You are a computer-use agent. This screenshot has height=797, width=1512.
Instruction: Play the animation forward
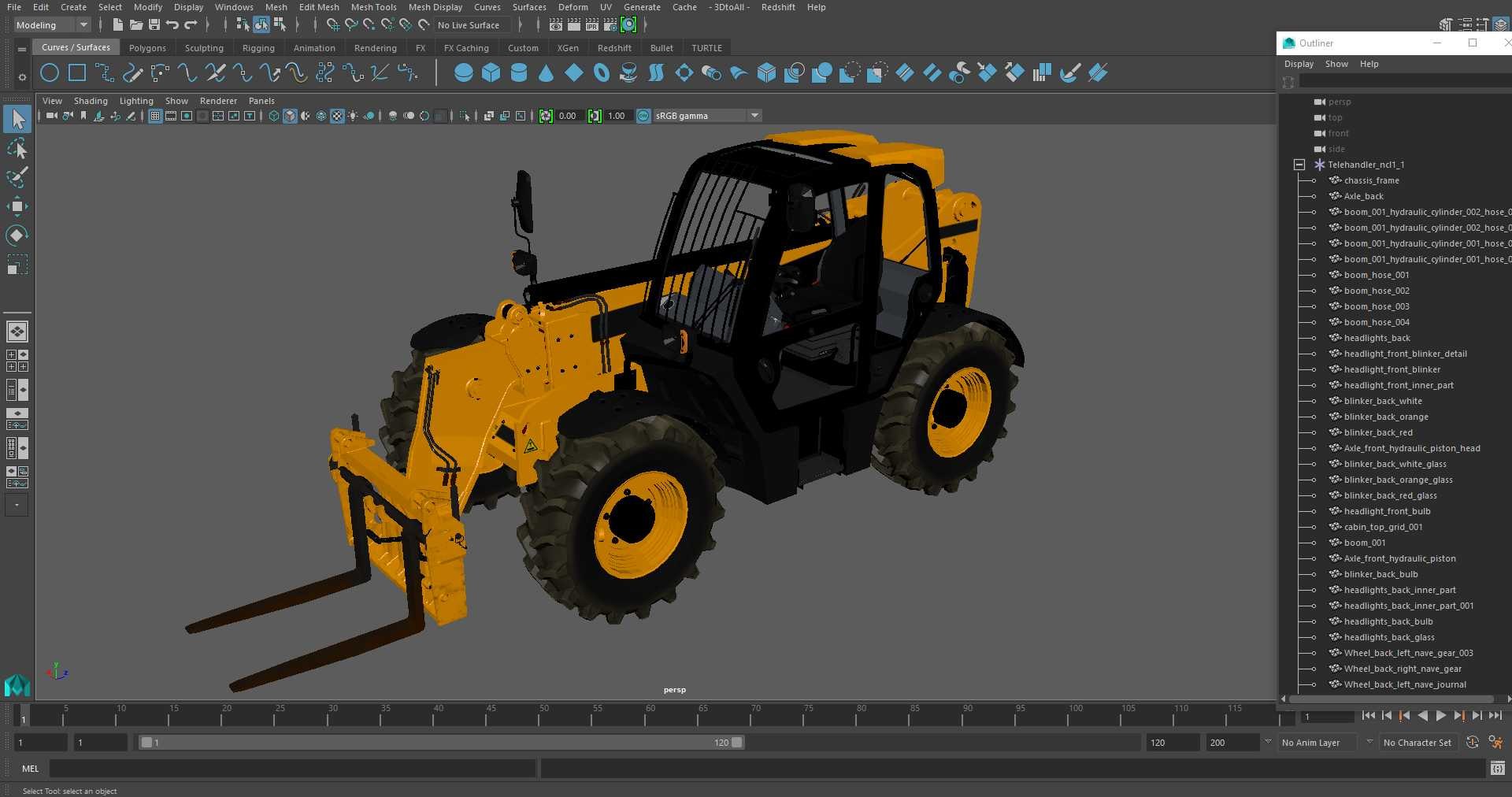coord(1441,716)
